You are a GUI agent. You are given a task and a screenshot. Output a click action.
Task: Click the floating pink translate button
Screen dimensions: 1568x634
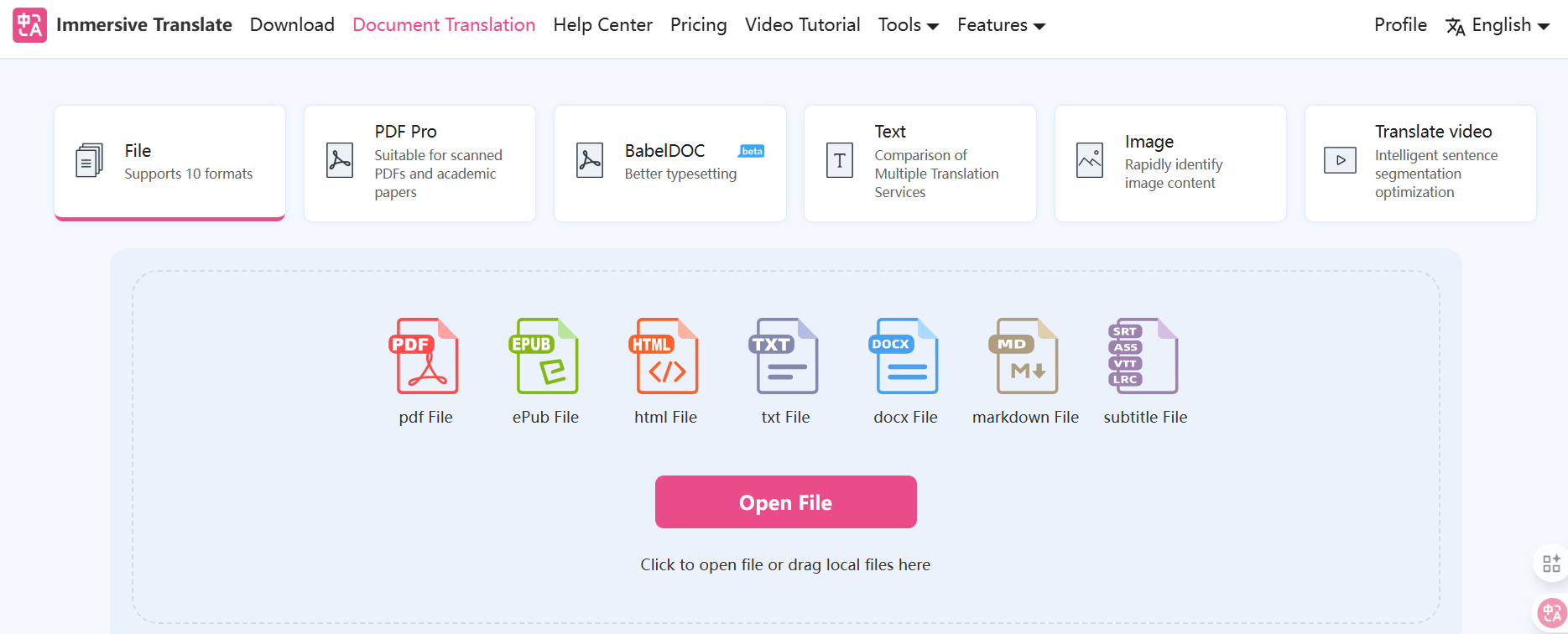[x=1551, y=613]
